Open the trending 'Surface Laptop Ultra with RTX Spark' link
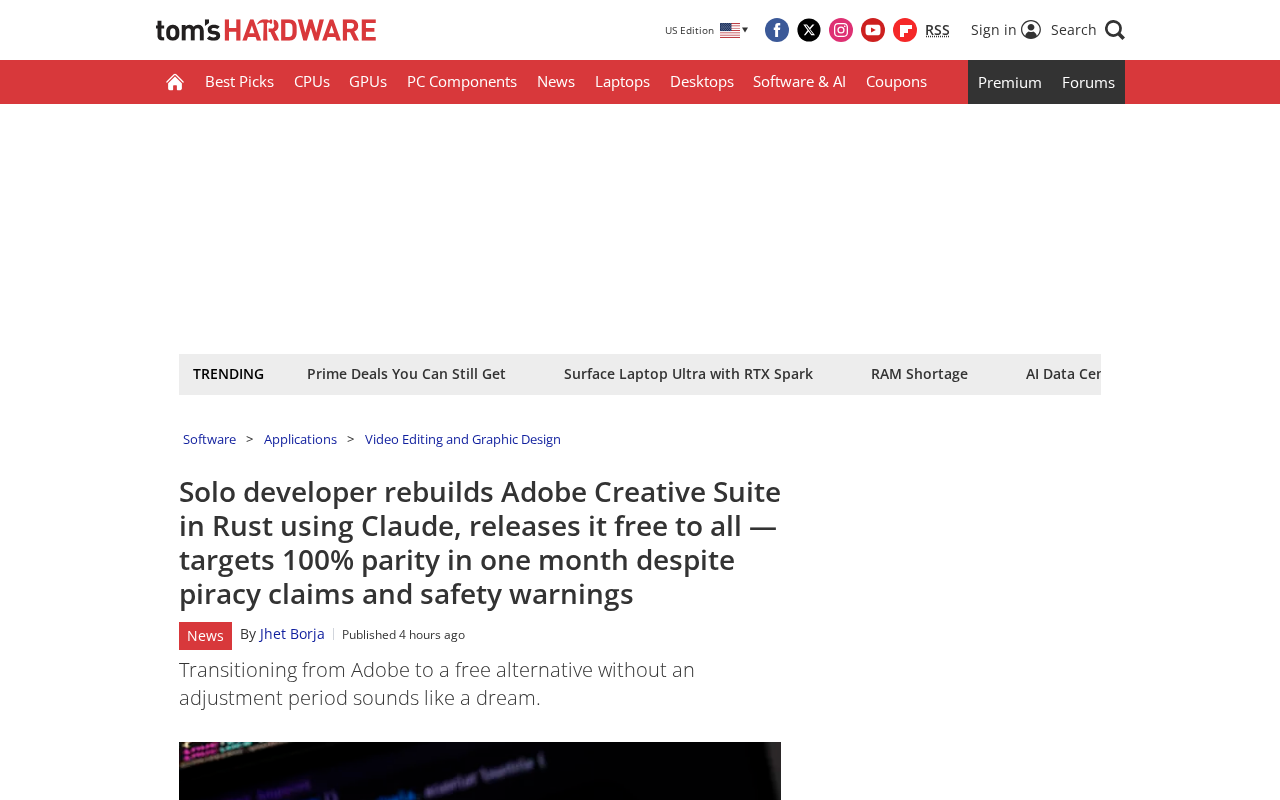Viewport: 1280px width, 800px height. click(688, 374)
